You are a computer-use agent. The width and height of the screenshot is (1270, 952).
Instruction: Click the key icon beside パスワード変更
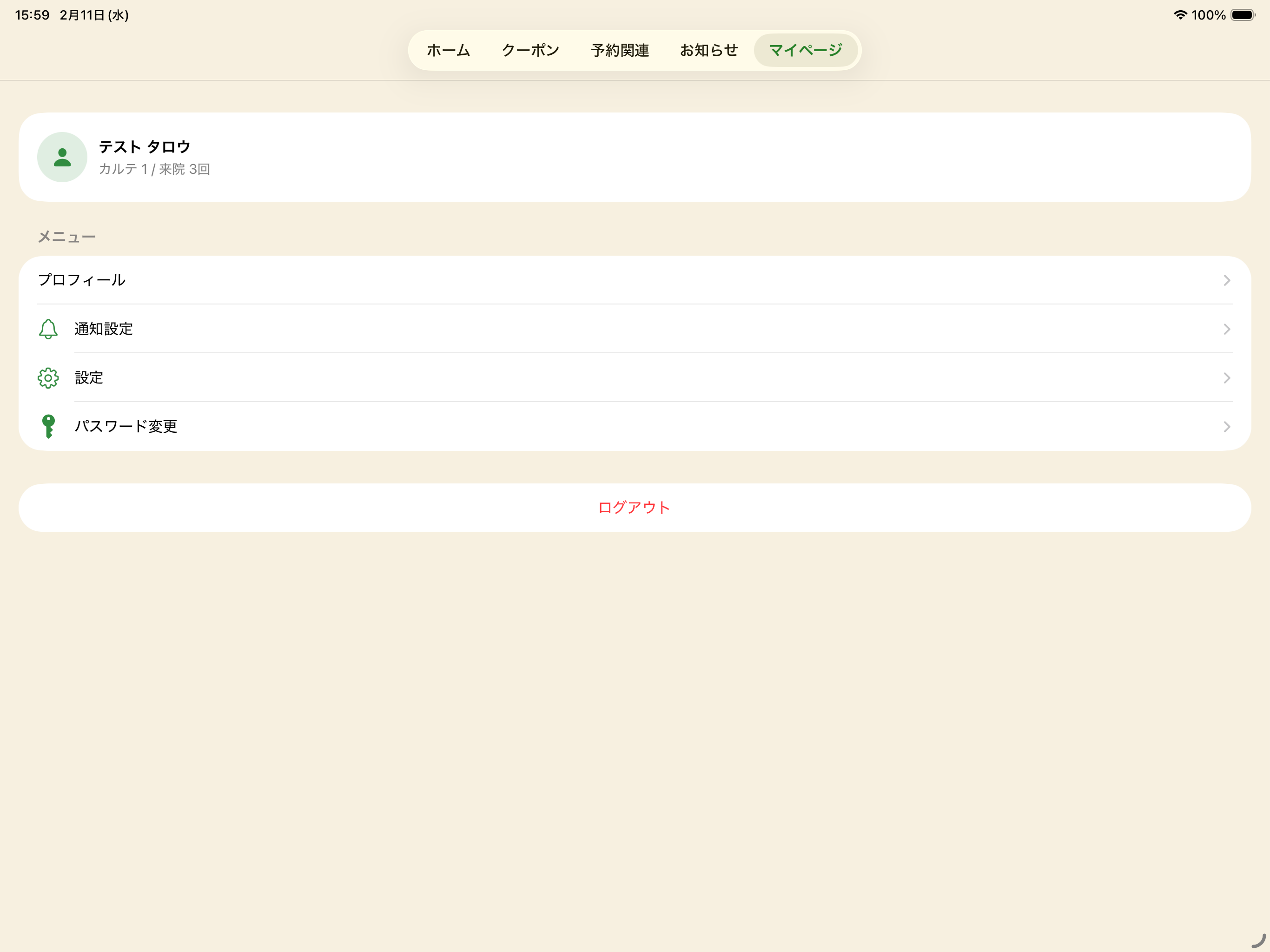pyautogui.click(x=48, y=427)
